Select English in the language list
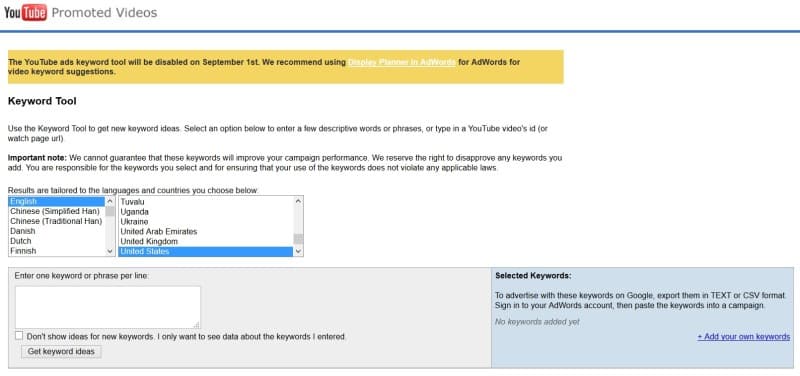 pyautogui.click(x=57, y=202)
